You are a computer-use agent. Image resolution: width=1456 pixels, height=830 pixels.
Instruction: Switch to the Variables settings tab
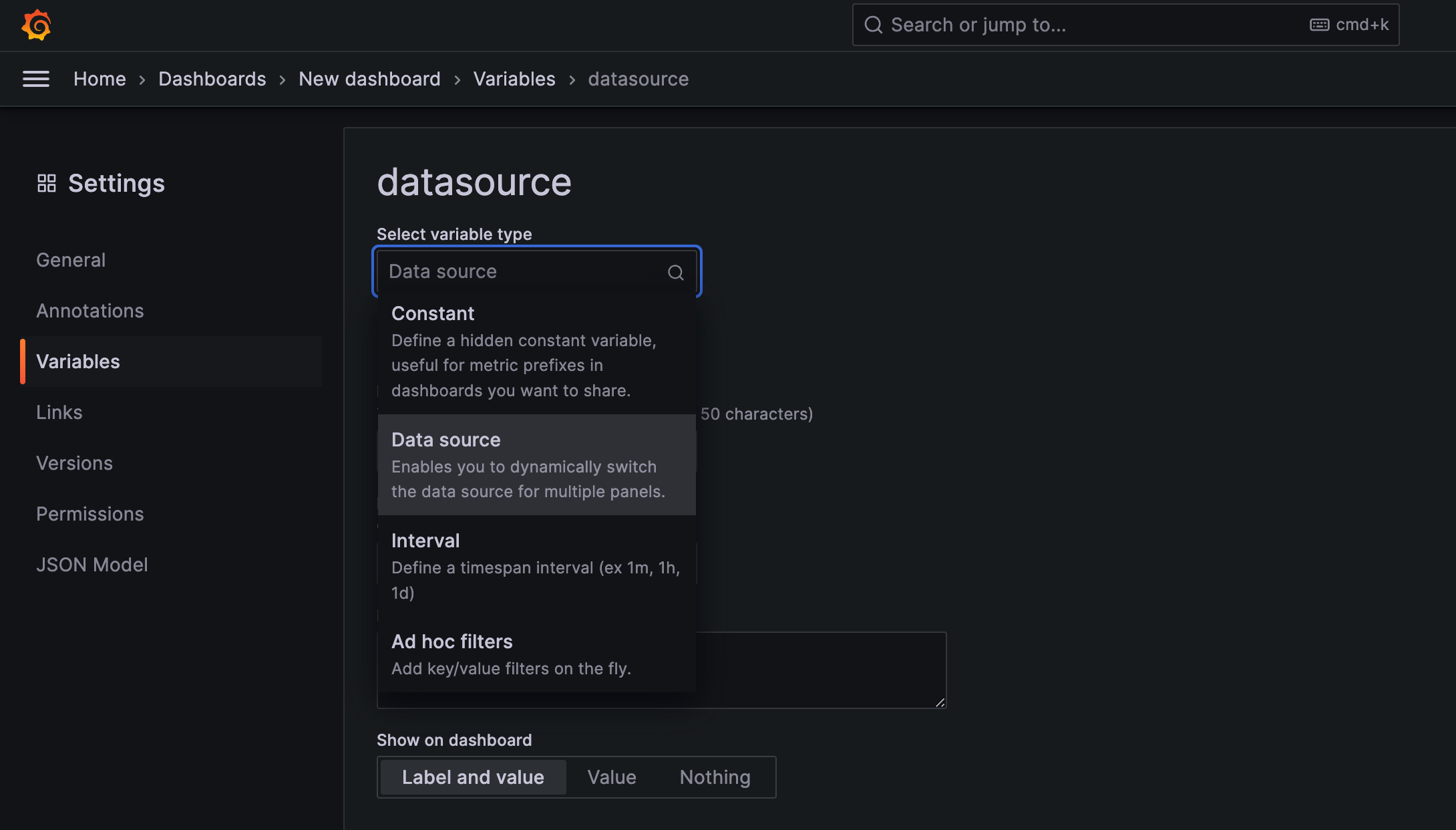click(x=77, y=362)
